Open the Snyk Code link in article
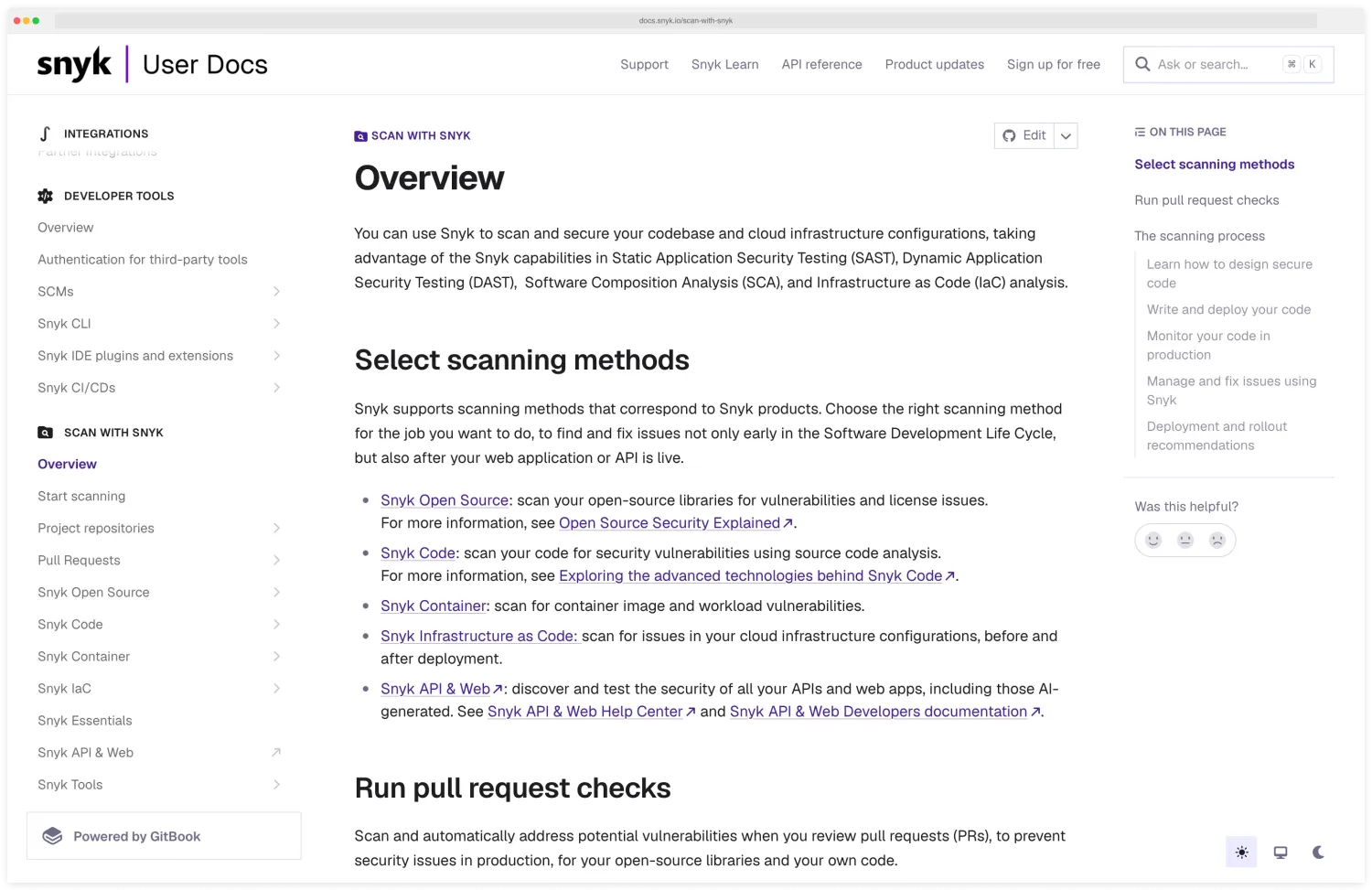 coord(418,553)
